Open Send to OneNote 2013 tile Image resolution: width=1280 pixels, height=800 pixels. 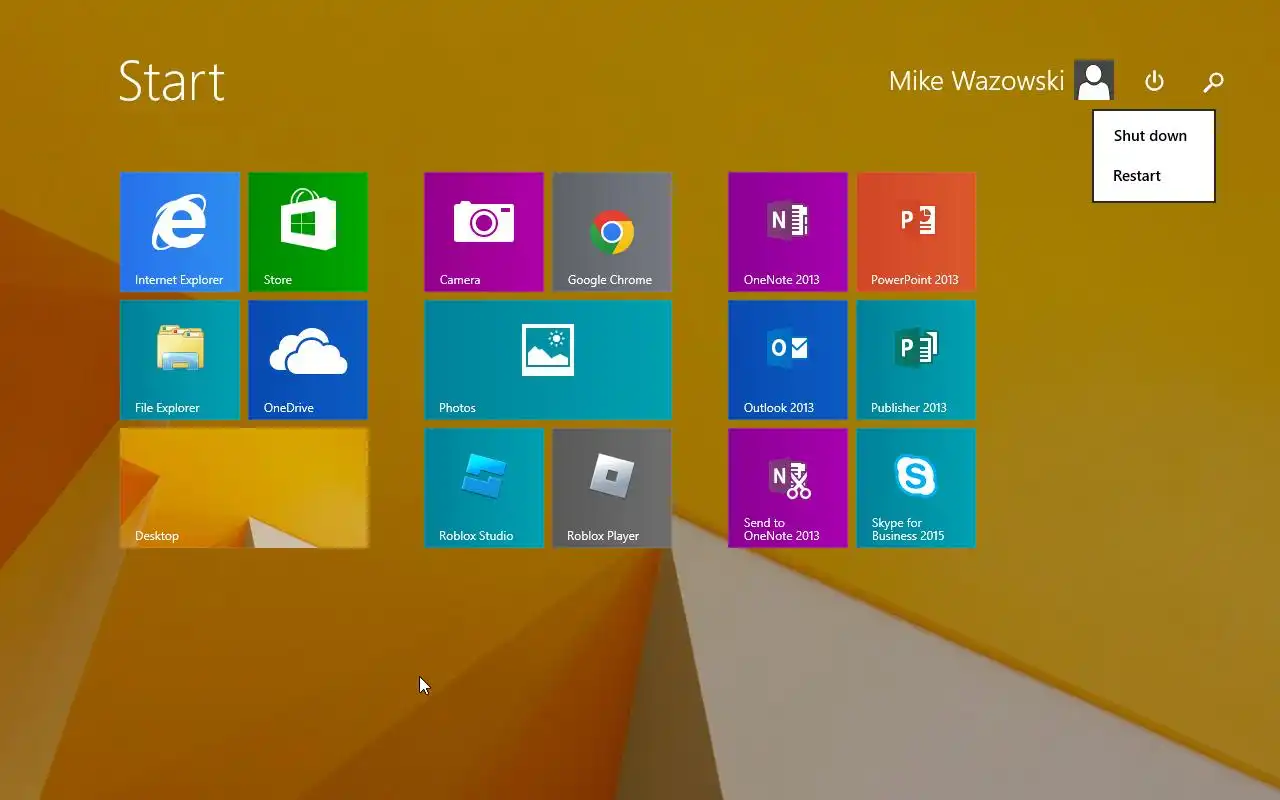788,488
